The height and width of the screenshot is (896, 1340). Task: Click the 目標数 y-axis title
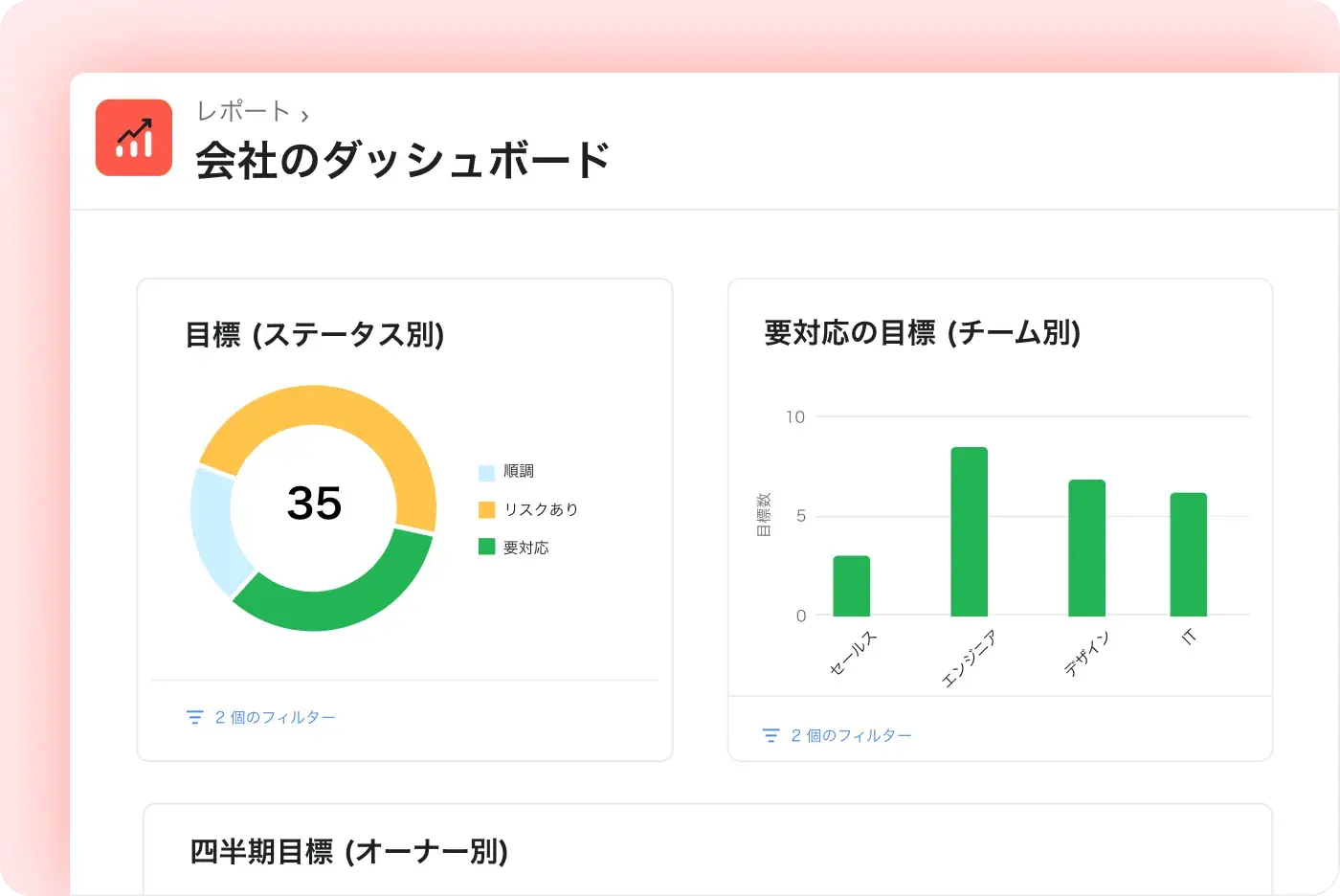[764, 515]
